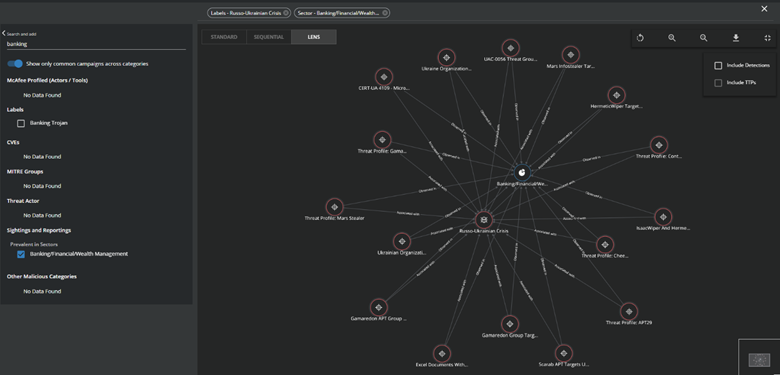Remove the Russo-Ukrainian Crisis label chip
The image size is (780, 375).
click(286, 13)
